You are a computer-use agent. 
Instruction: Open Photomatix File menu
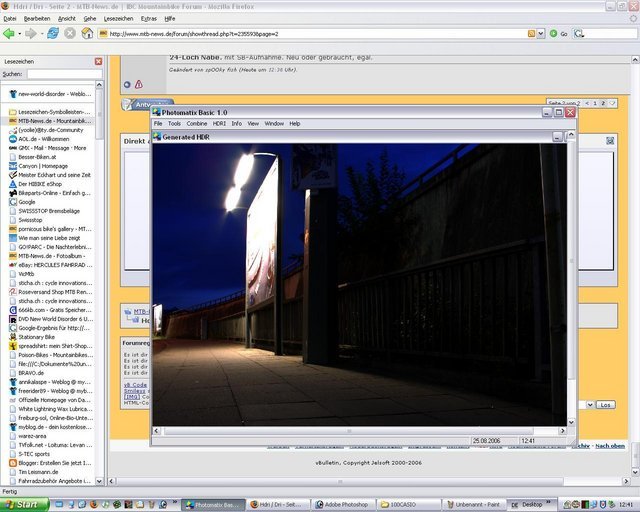click(x=158, y=123)
